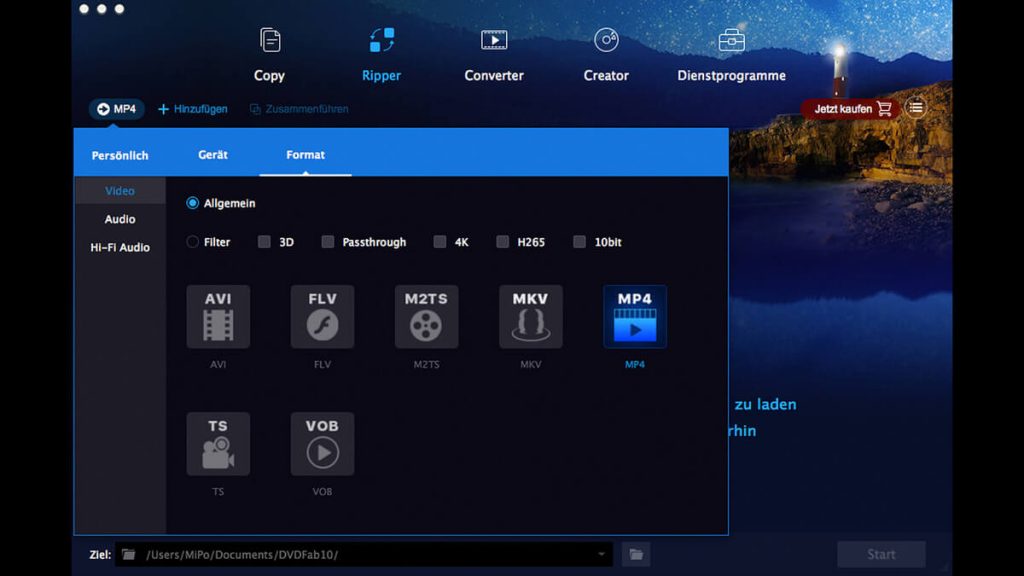
Task: Switch to the Gerät tab
Action: [x=213, y=155]
